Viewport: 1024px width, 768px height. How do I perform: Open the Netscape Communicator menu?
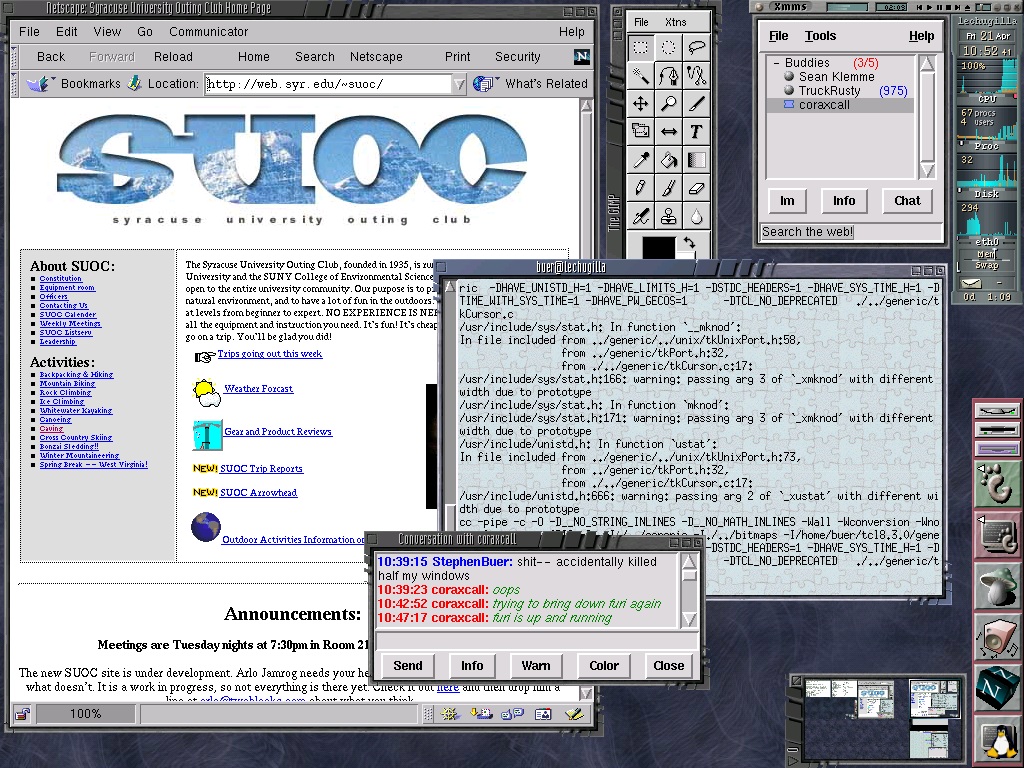(x=208, y=31)
